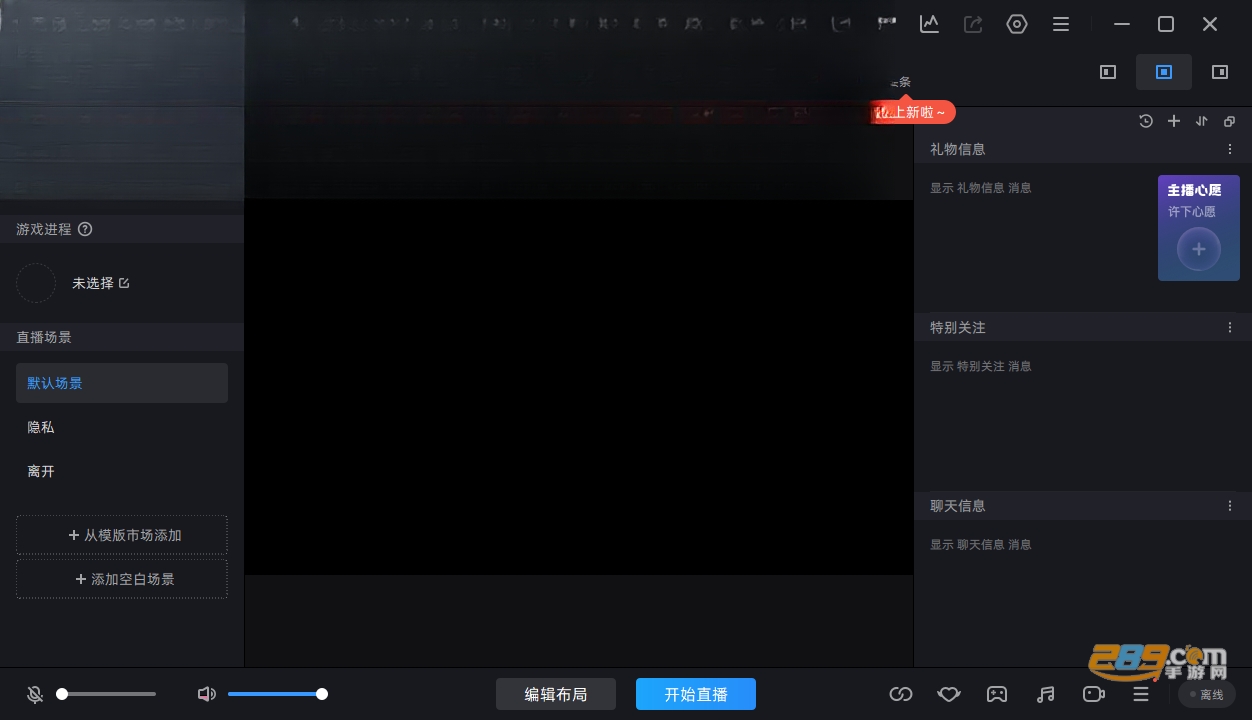This screenshot has width=1252, height=720.
Task: Click the empty game process avatar circle
Action: [36, 283]
